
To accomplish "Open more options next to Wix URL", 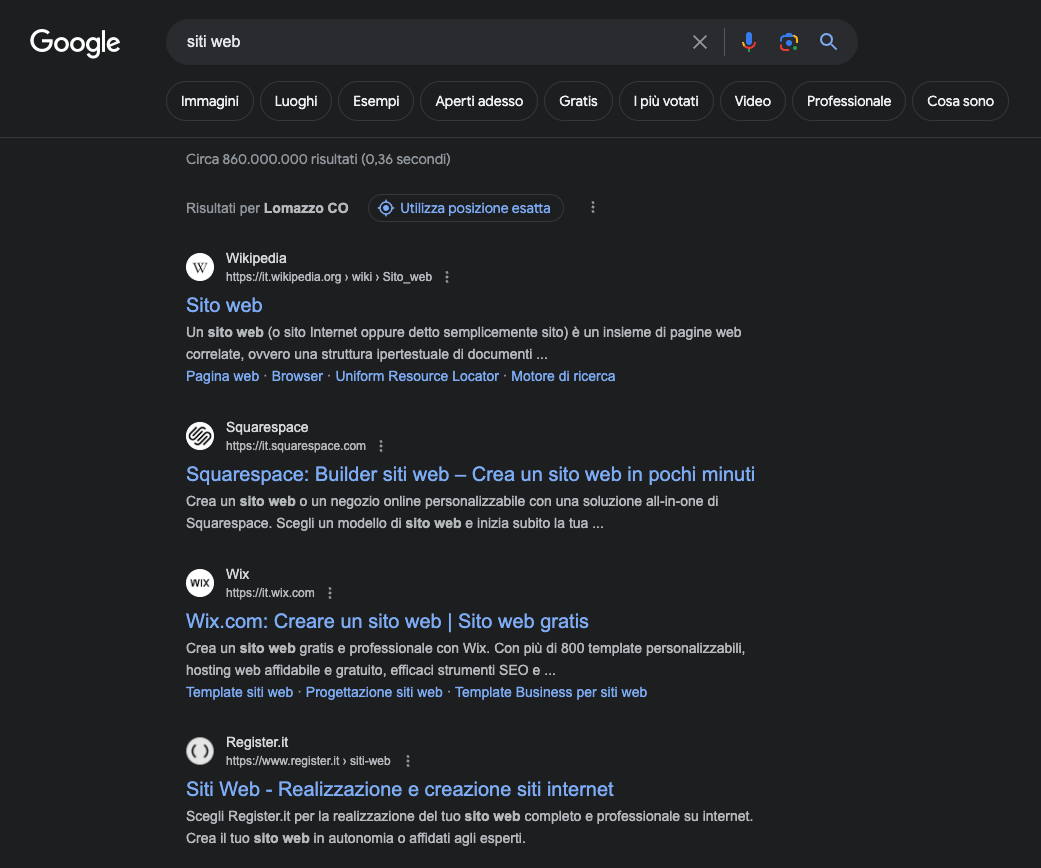I will point(330,592).
